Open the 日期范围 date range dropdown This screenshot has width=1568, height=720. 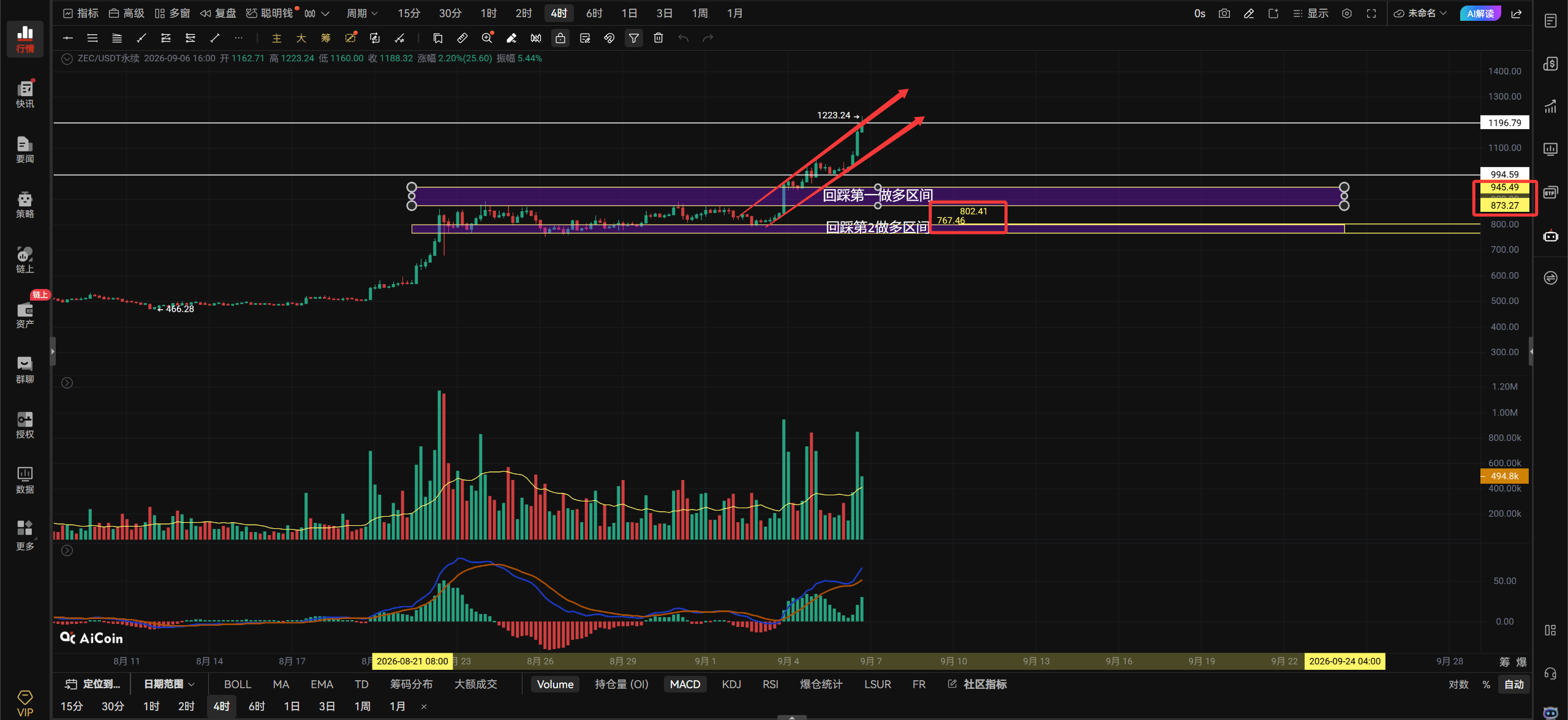(x=169, y=684)
